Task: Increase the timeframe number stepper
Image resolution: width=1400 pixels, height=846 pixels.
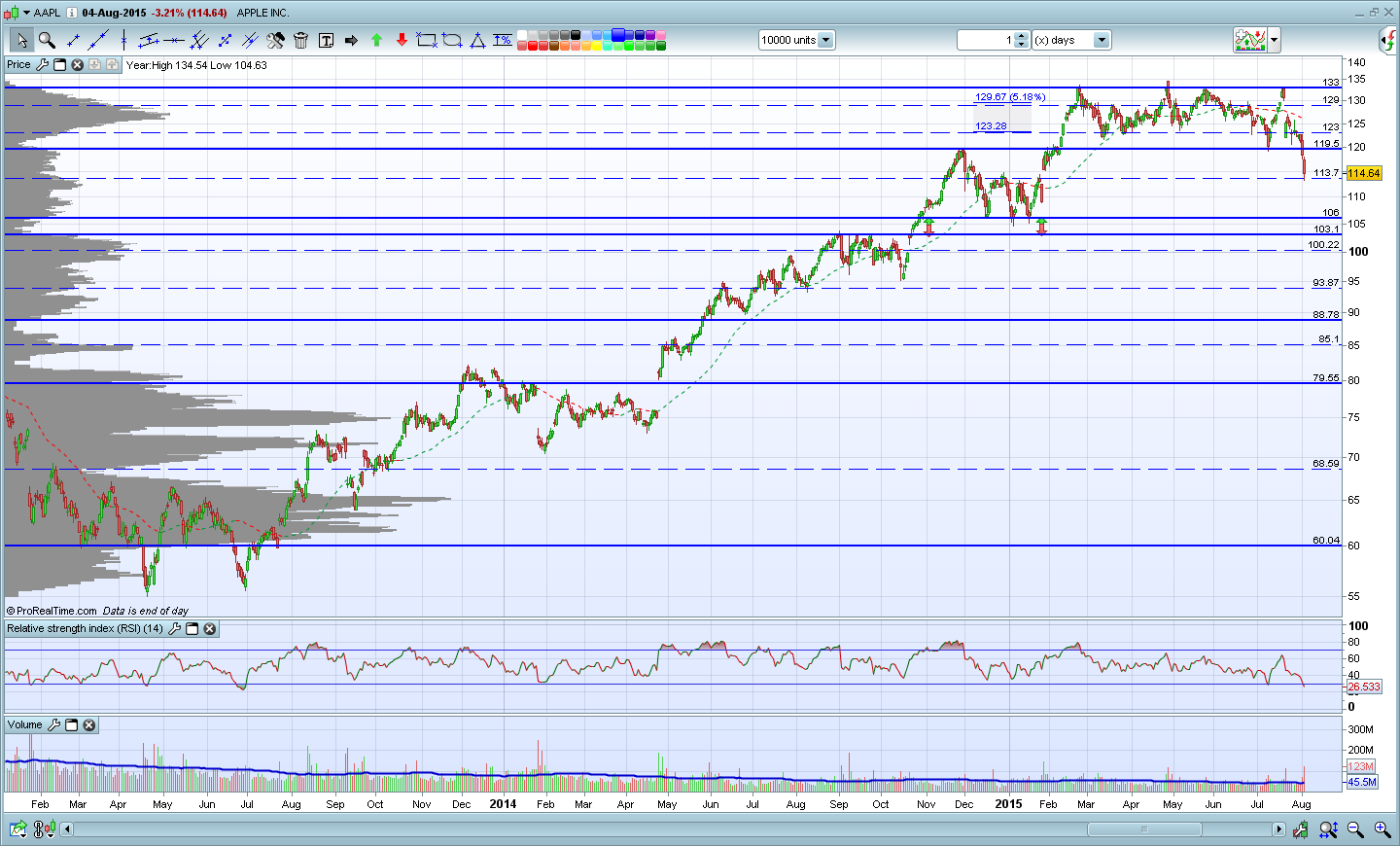Action: tap(1021, 36)
